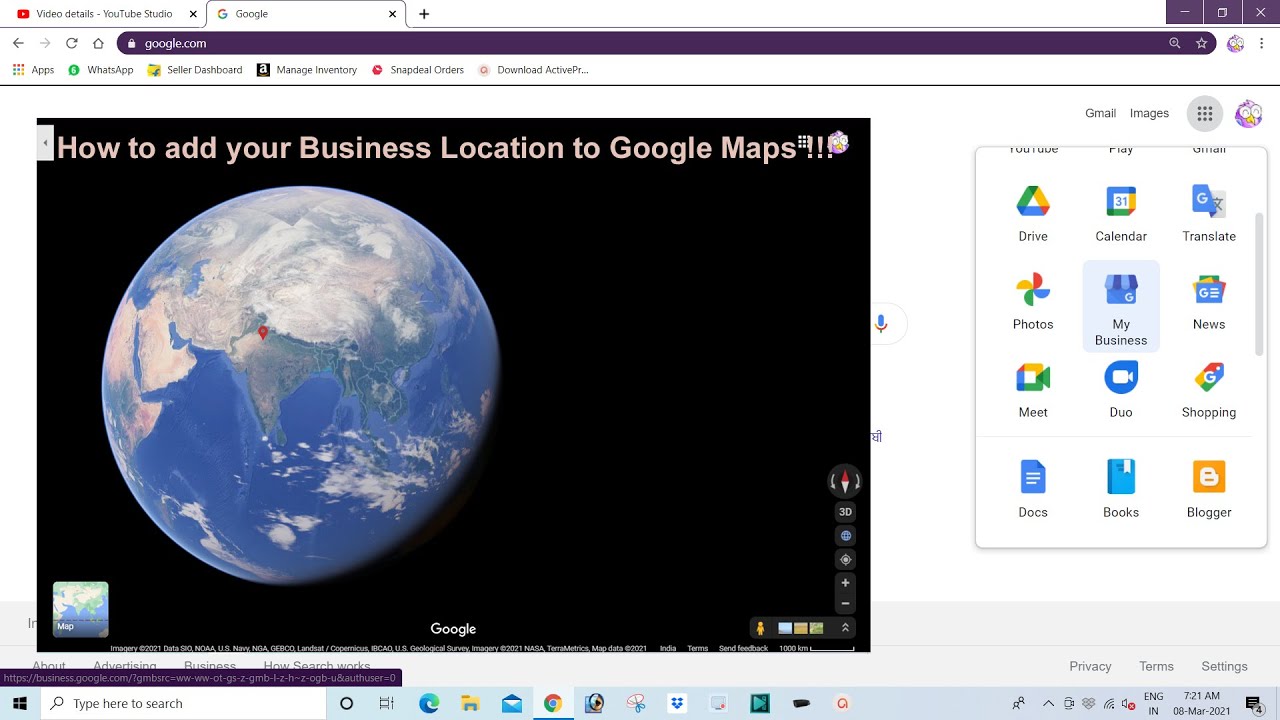Open the Windows Start menu
This screenshot has width=1280, height=720.
point(20,703)
